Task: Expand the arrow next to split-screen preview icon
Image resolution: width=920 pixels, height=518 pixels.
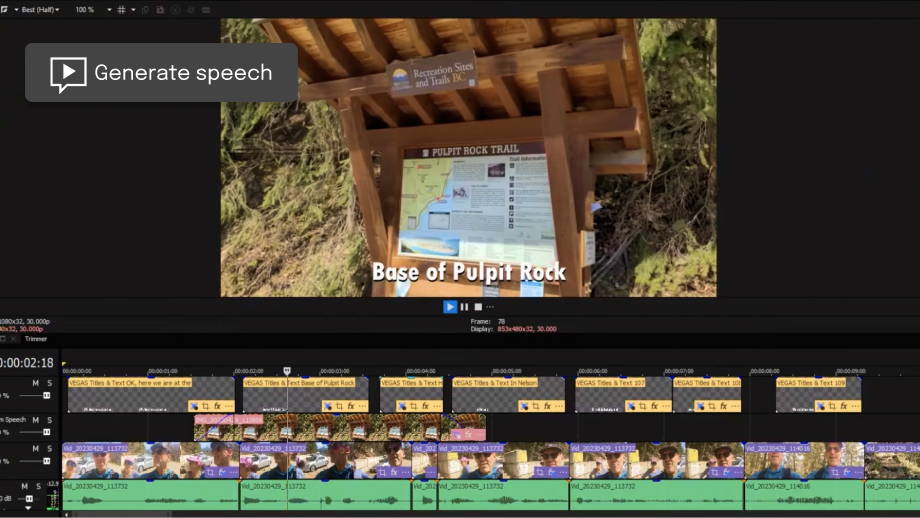Action: click(16, 10)
